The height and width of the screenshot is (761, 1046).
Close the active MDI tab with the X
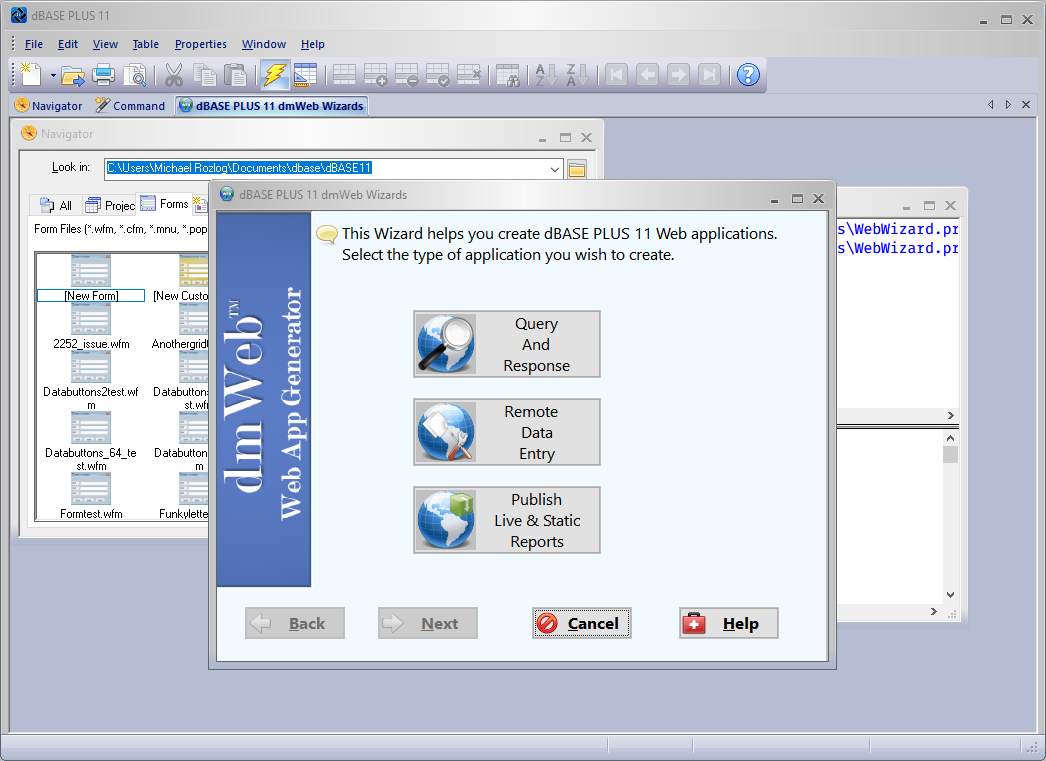pos(1026,105)
